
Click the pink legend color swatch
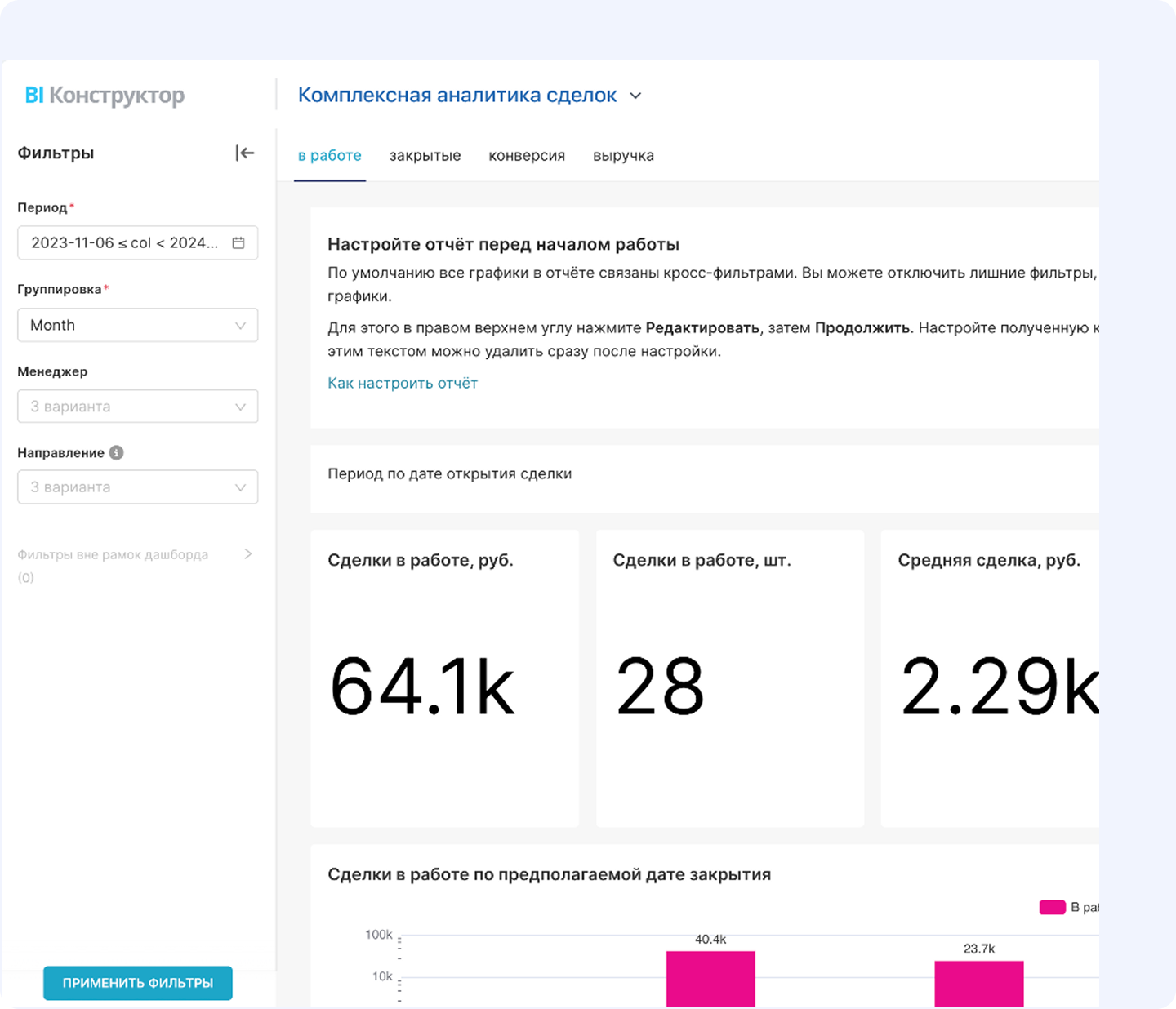tap(1052, 907)
